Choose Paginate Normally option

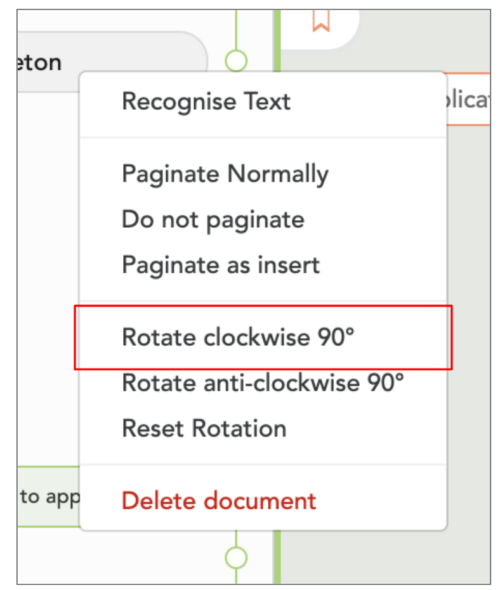(225, 174)
